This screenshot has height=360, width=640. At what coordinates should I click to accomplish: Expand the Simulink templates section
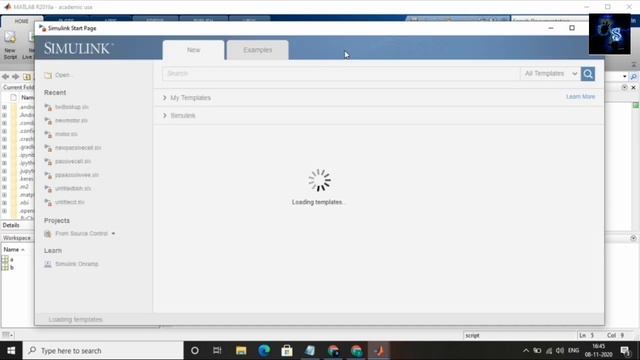(164, 116)
